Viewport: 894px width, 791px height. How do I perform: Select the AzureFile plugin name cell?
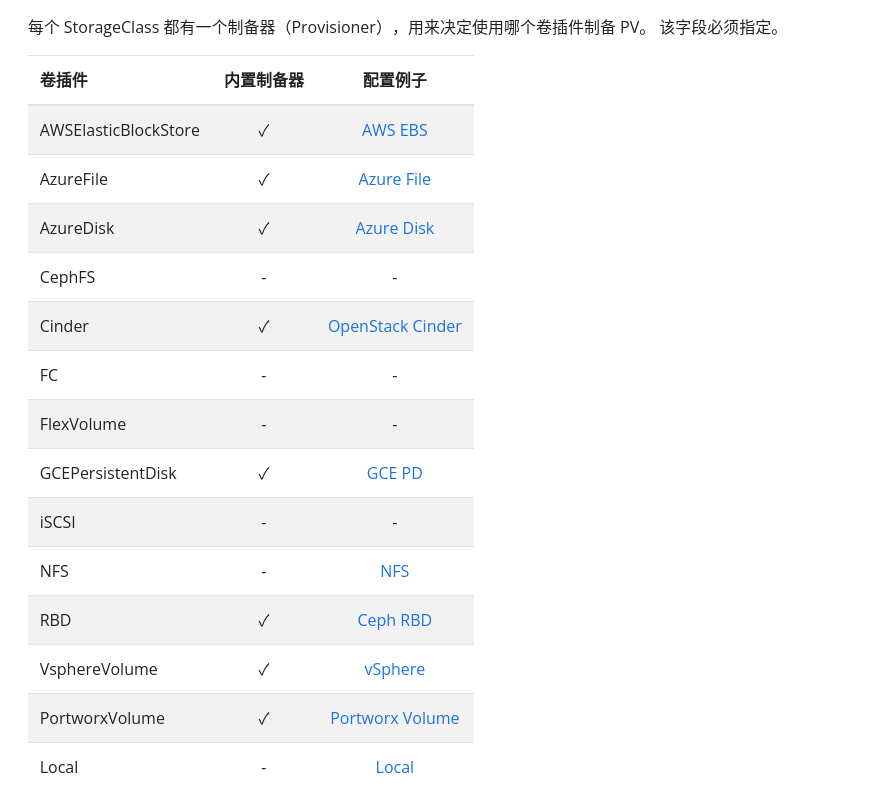(x=74, y=179)
